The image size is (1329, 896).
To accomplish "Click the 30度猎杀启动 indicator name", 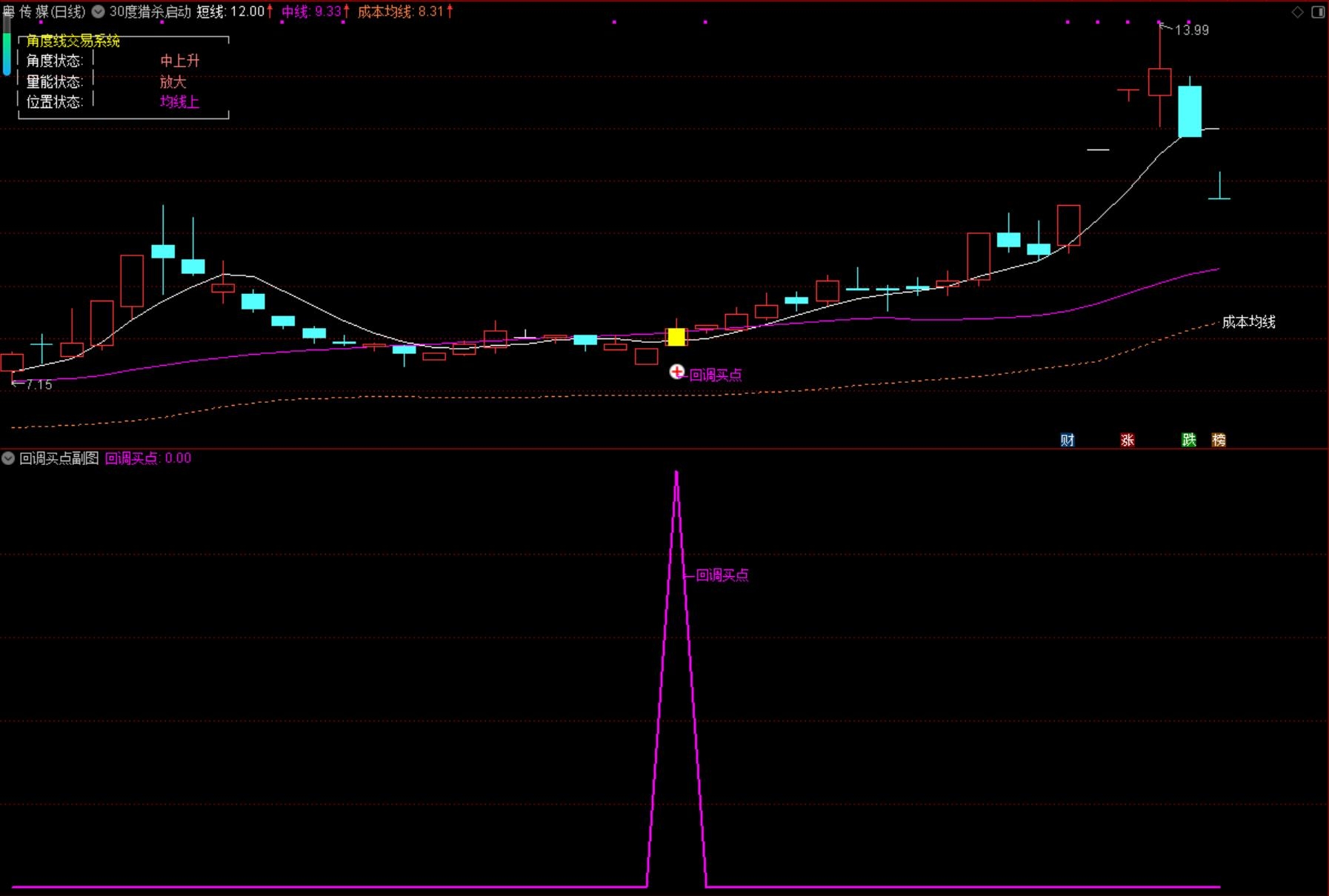I will click(150, 12).
